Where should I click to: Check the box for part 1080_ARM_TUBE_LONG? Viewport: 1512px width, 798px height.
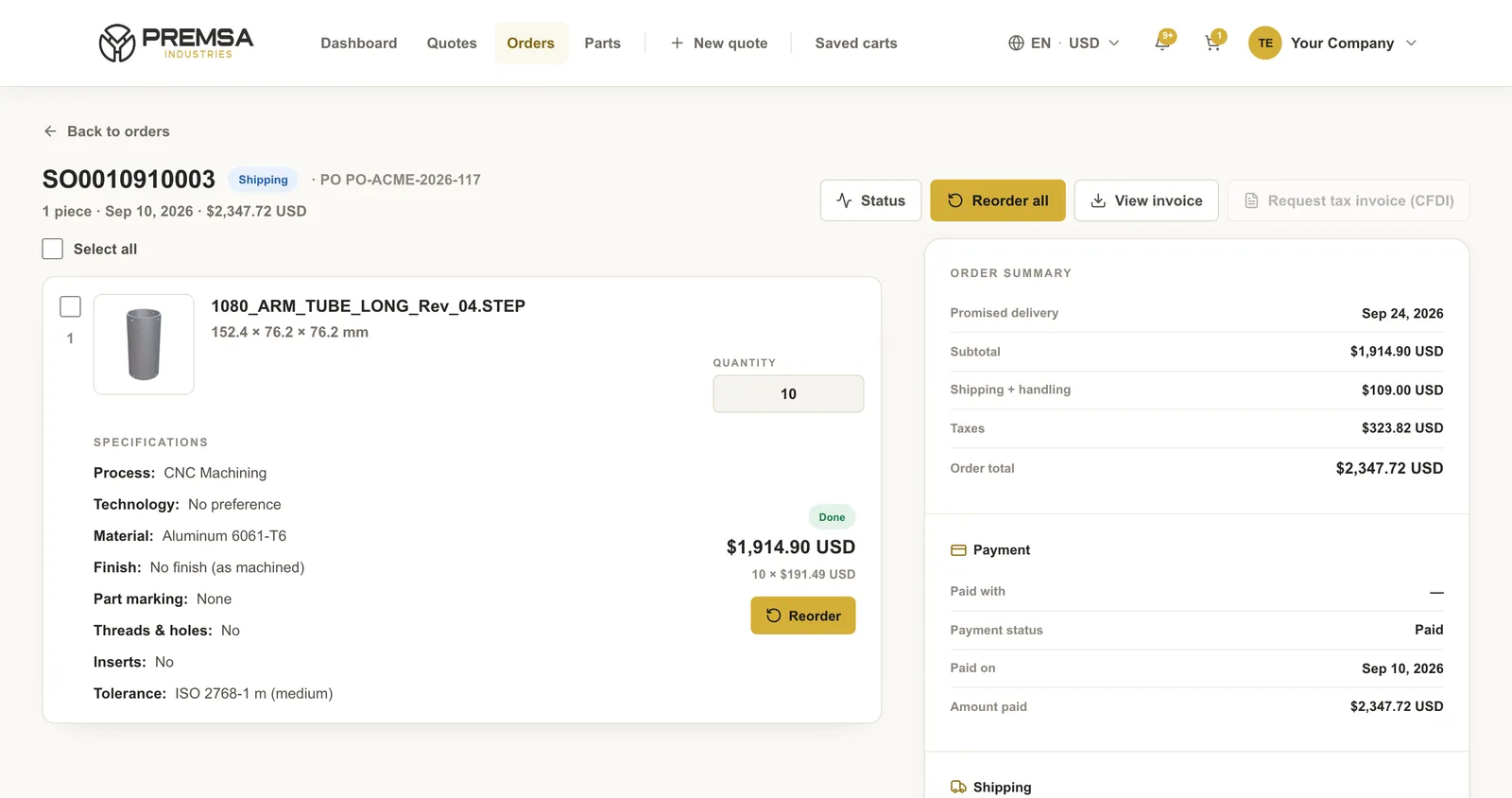70,306
